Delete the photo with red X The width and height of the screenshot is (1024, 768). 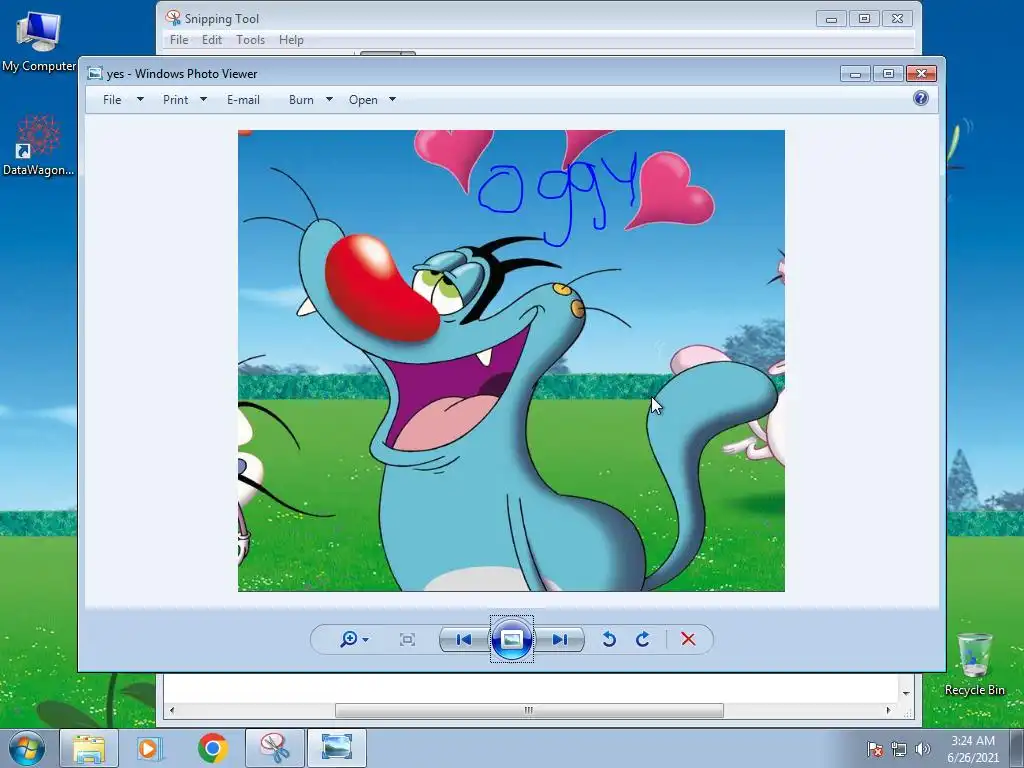[688, 639]
